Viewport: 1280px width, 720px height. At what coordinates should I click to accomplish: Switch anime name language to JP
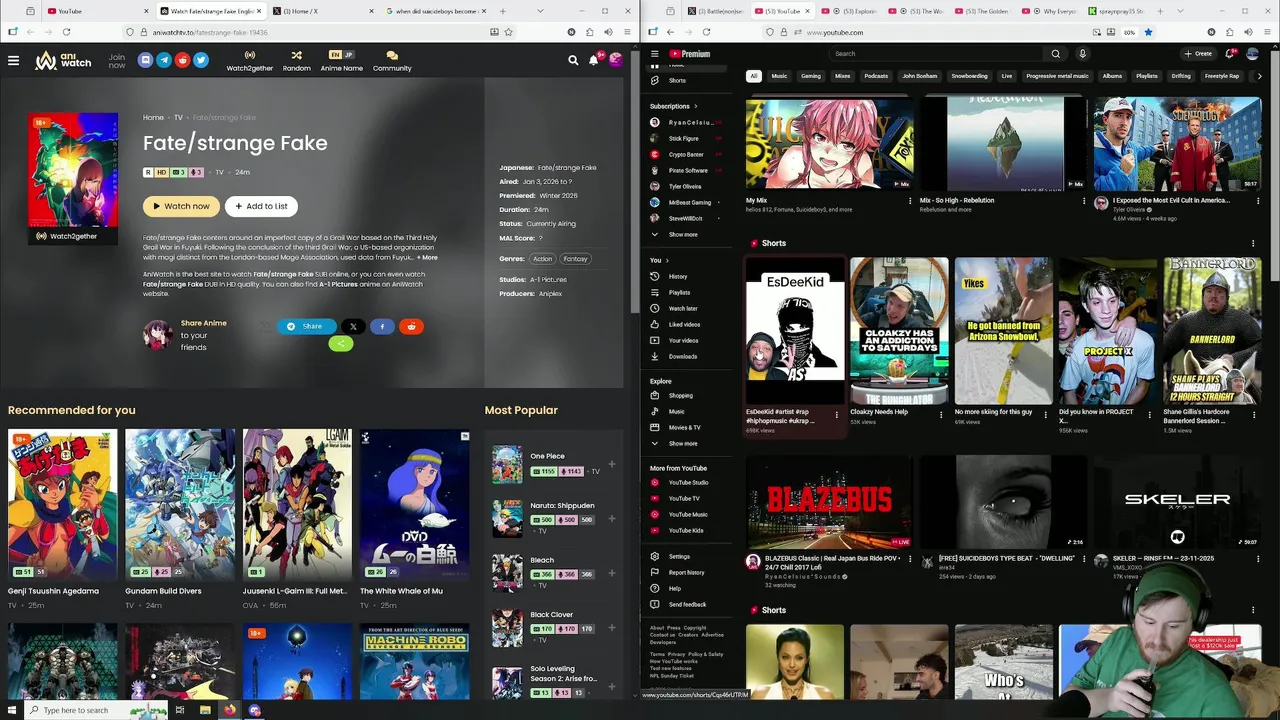[349, 55]
